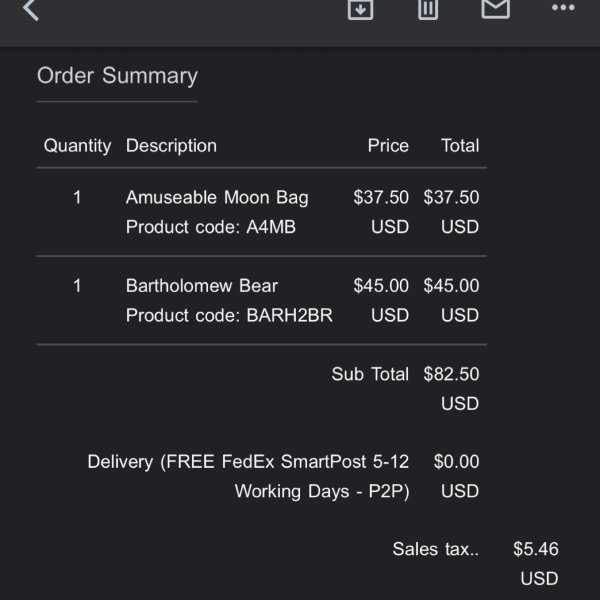
Task: Archive this email with the download-box icon
Action: coord(360,8)
